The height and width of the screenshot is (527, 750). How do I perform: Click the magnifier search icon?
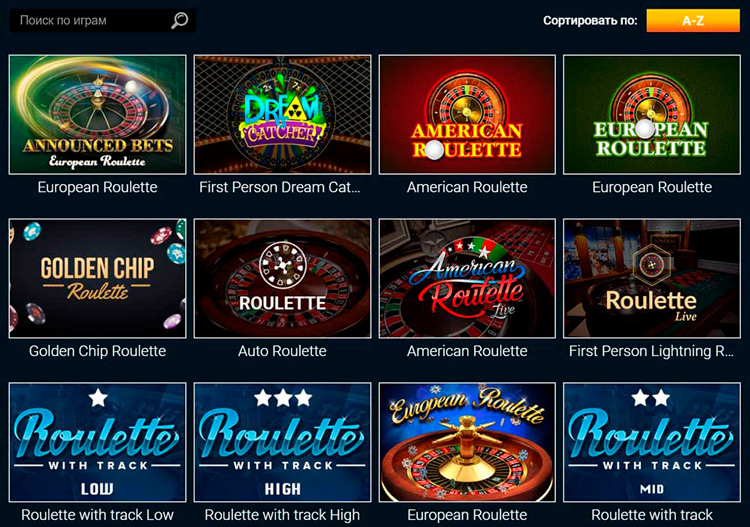(x=180, y=21)
